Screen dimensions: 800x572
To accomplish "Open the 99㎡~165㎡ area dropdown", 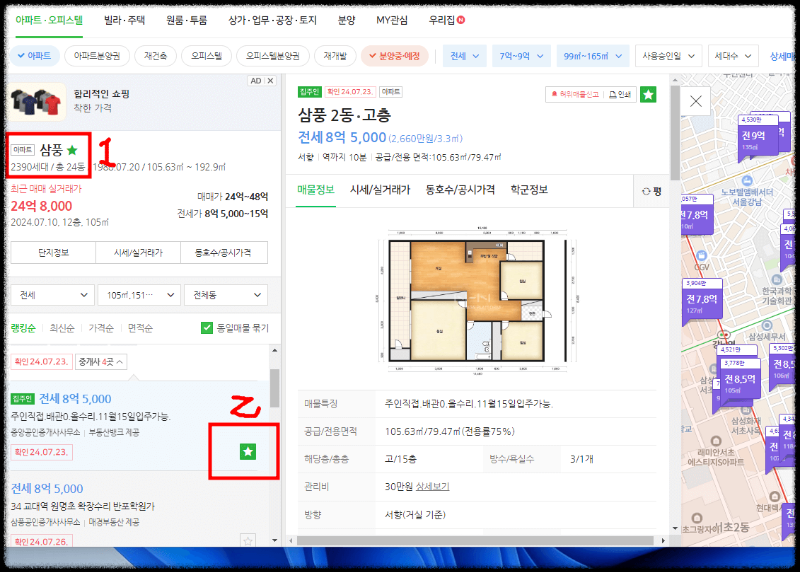I will [593, 56].
